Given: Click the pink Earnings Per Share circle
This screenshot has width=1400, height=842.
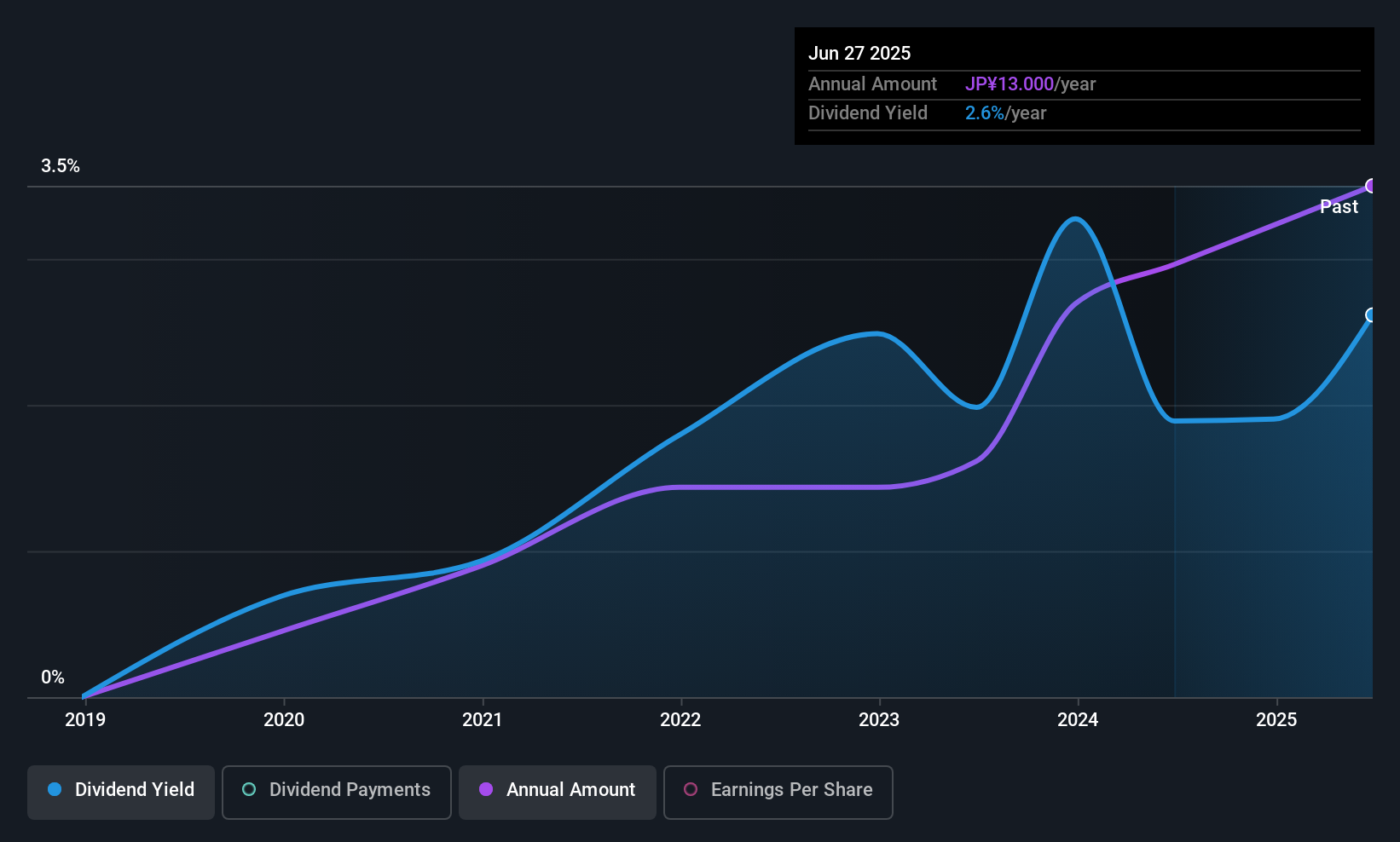Looking at the screenshot, I should click(x=691, y=790).
